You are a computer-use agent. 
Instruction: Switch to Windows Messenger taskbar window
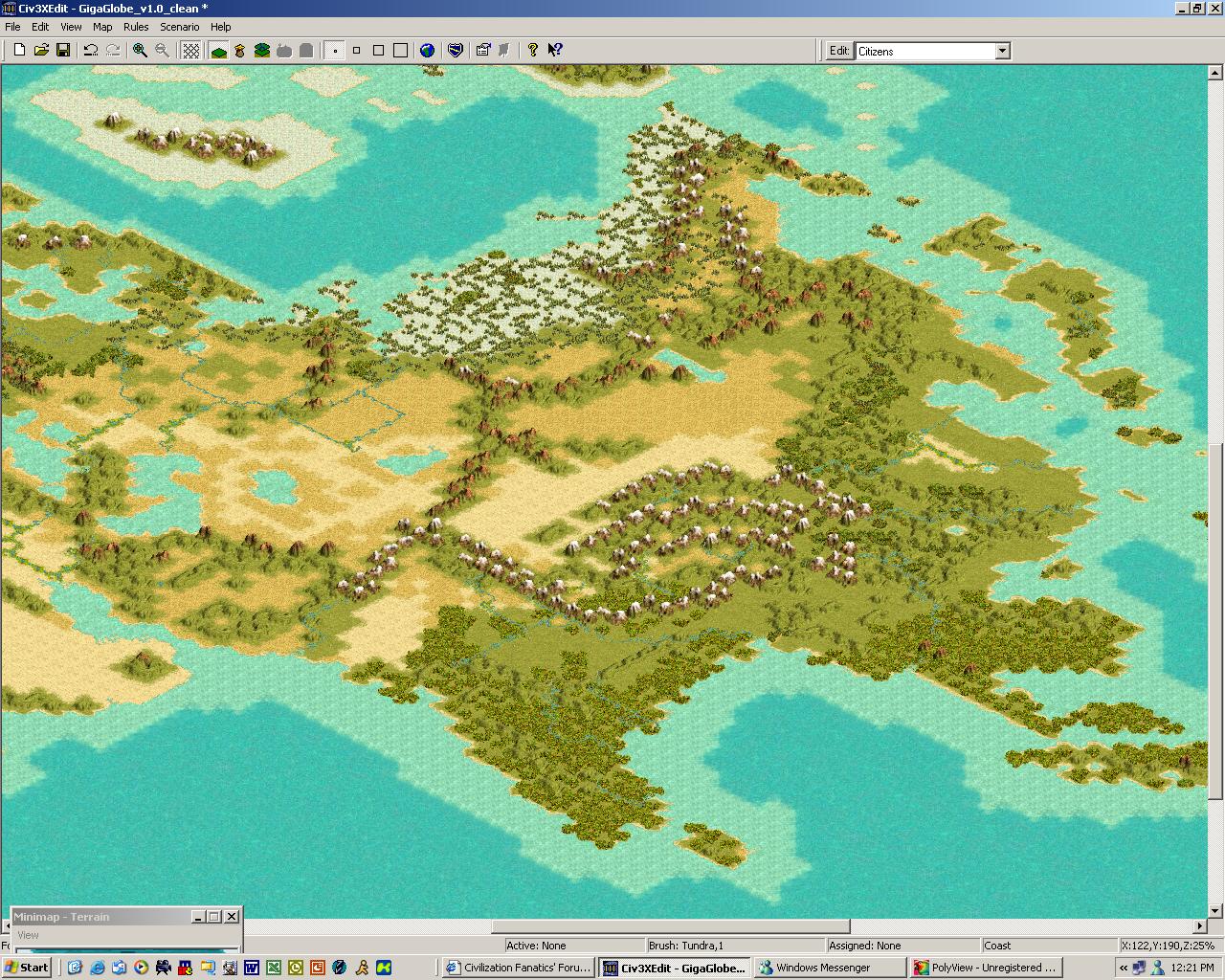[831, 968]
